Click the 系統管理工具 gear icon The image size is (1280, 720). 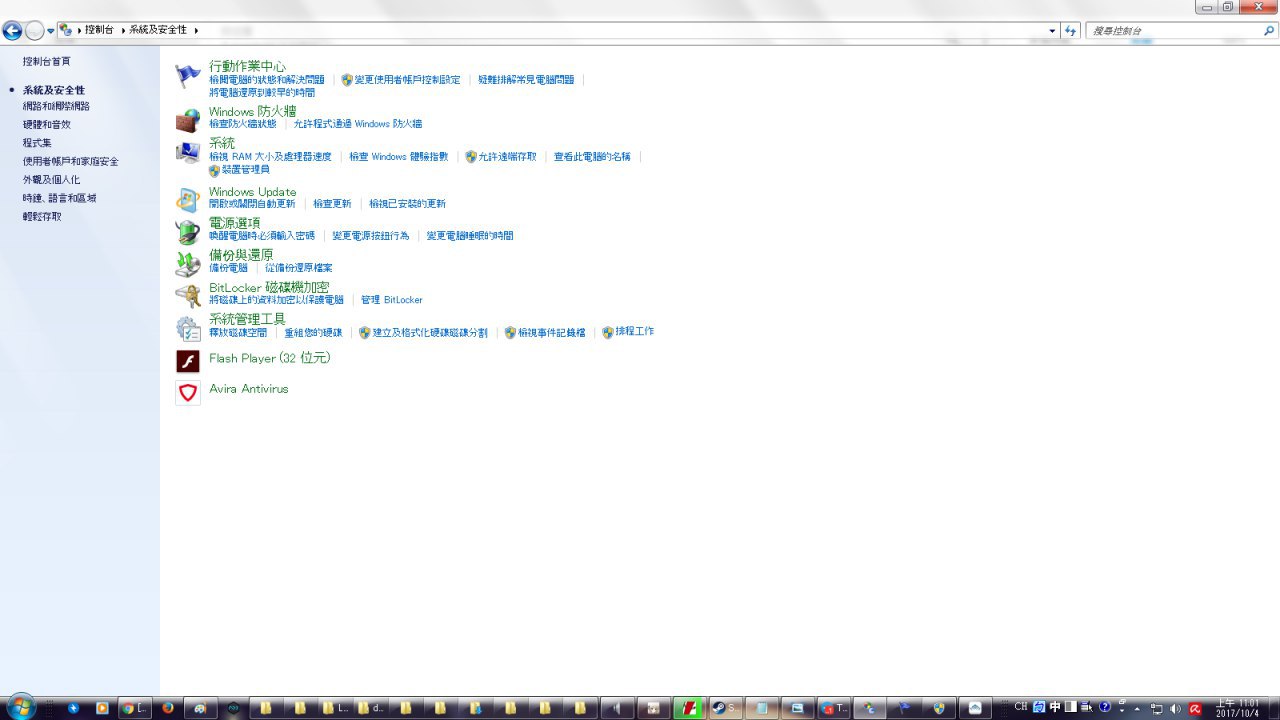[188, 328]
